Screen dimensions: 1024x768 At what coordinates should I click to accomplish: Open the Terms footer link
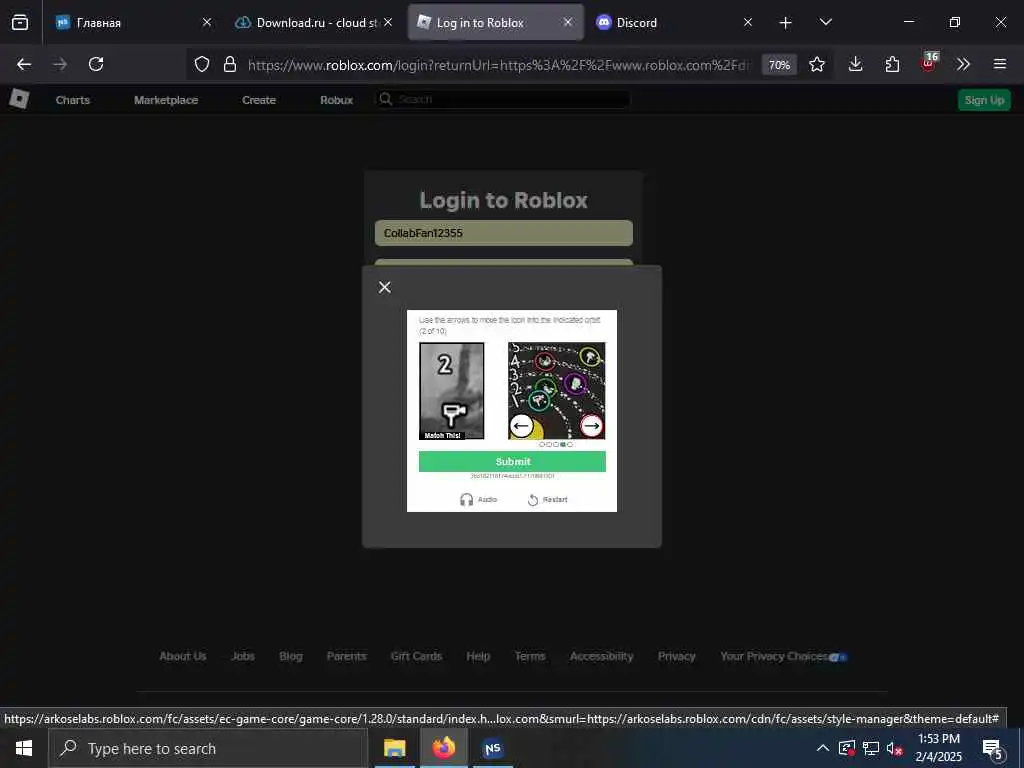click(x=530, y=656)
